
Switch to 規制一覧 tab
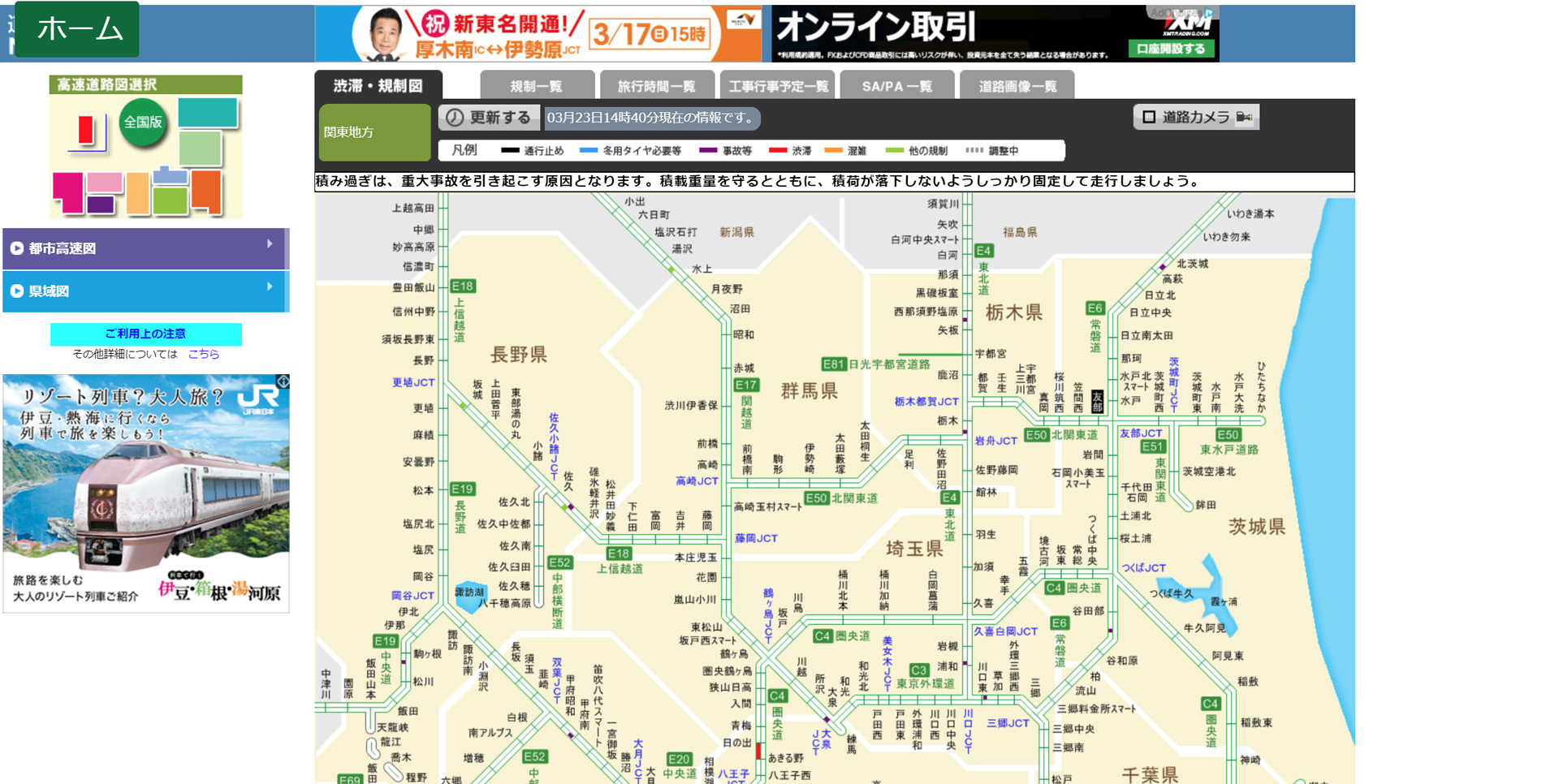click(x=536, y=86)
